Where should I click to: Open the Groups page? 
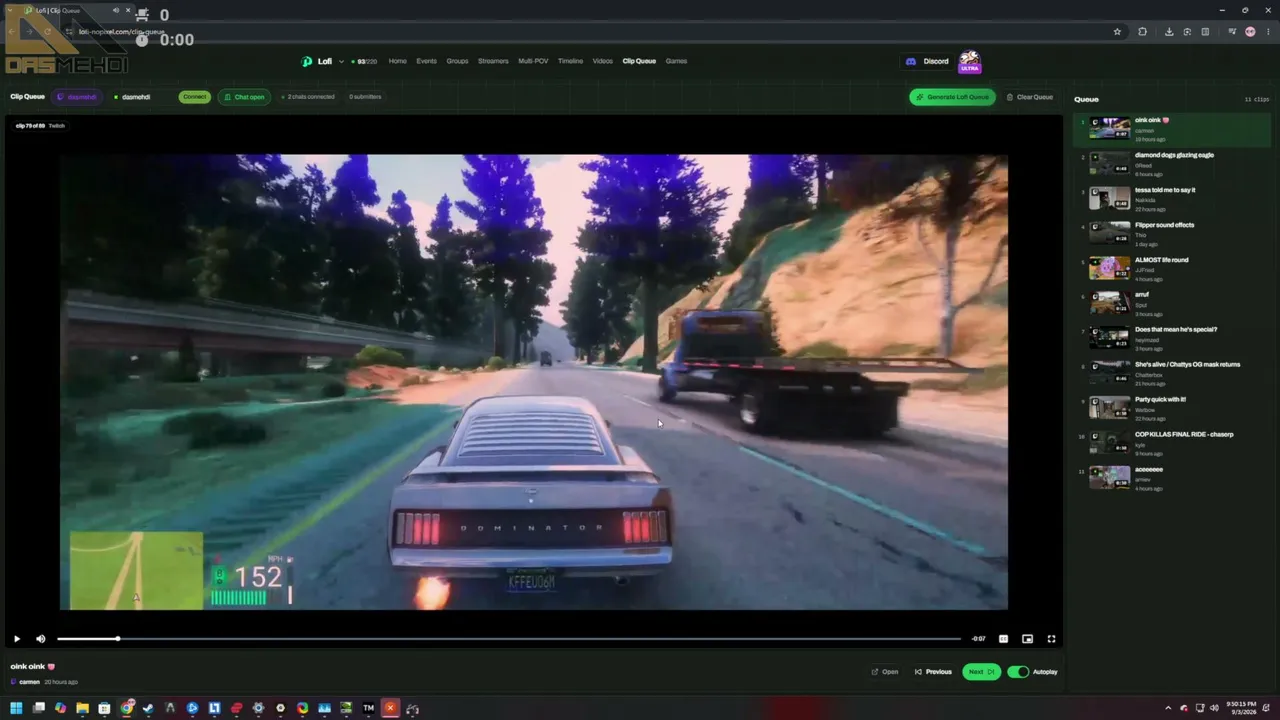tap(457, 61)
